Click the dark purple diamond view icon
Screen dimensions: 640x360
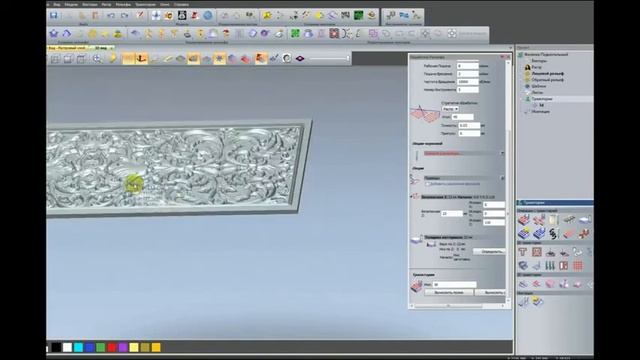[x=300, y=59]
